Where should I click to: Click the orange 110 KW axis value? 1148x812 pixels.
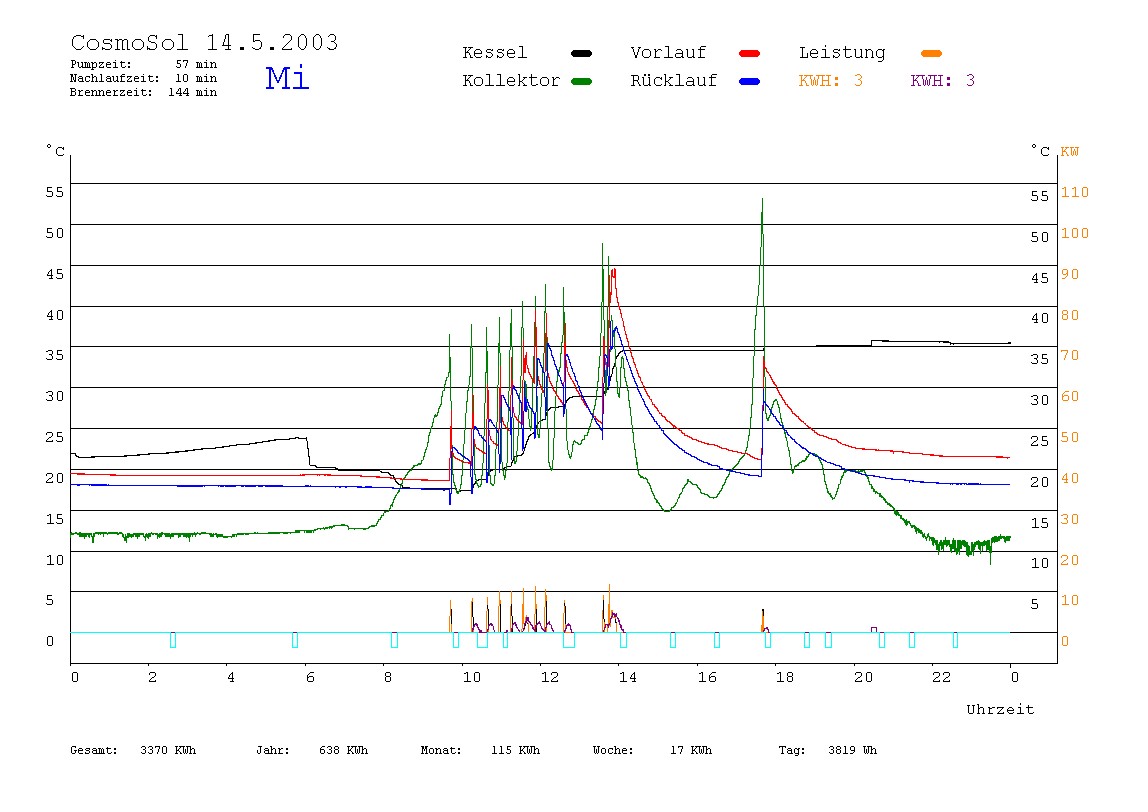[x=1075, y=192]
